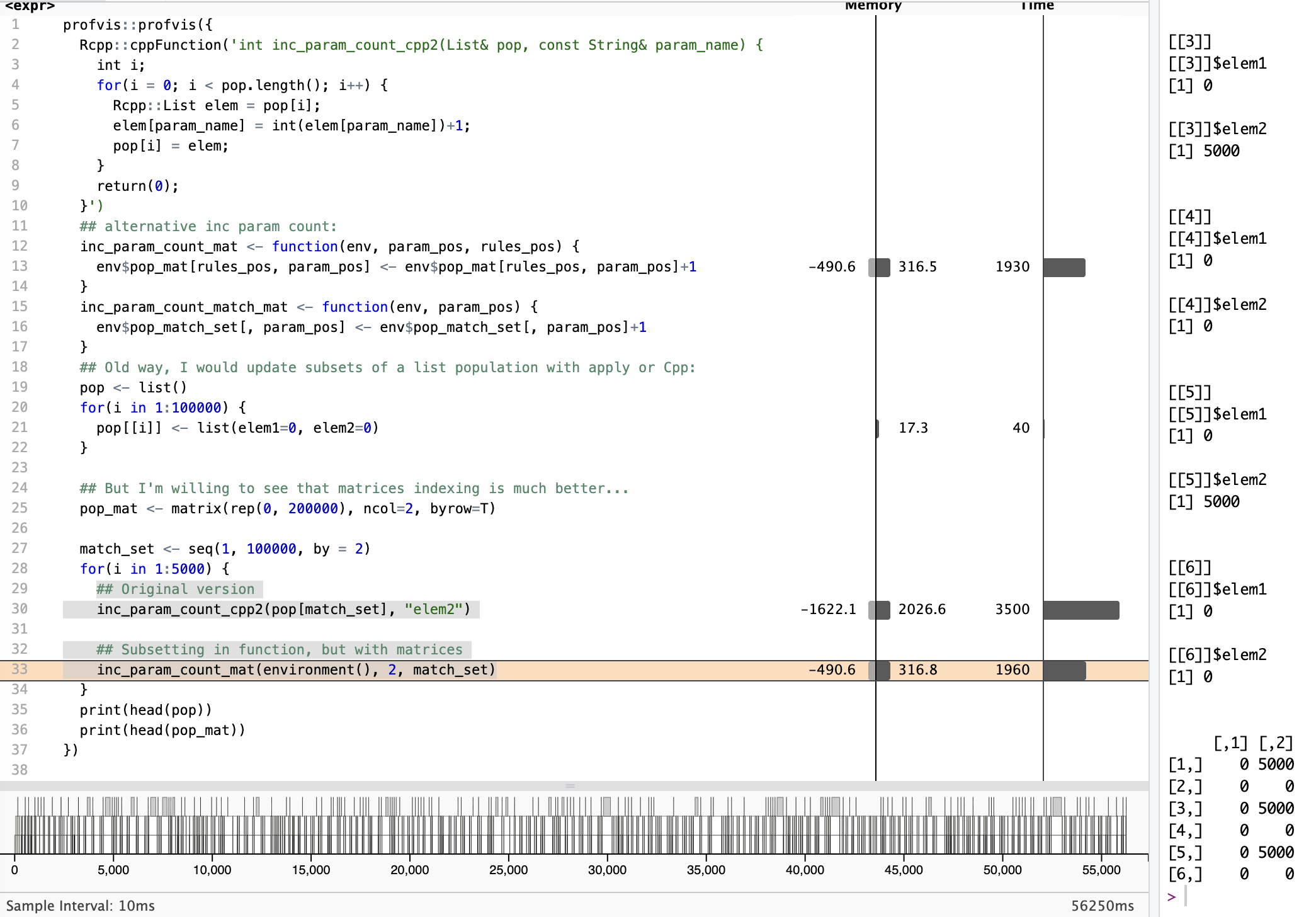The height and width of the screenshot is (917, 1316).
Task: Click the R console prompt
Action: [x=1171, y=897]
